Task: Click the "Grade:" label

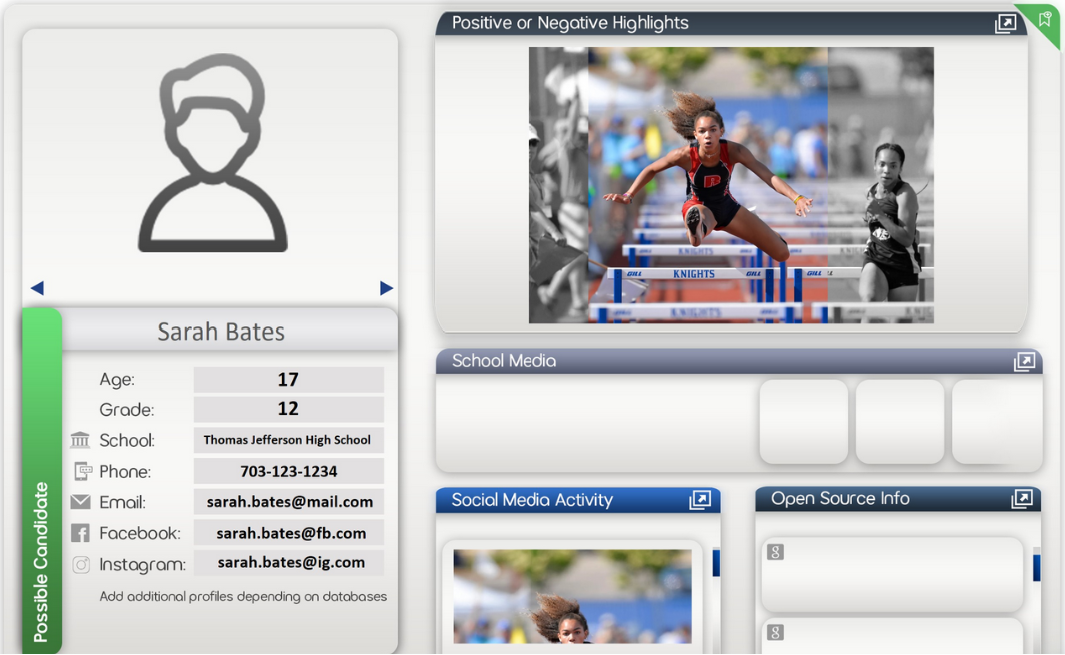Action: pyautogui.click(x=126, y=410)
